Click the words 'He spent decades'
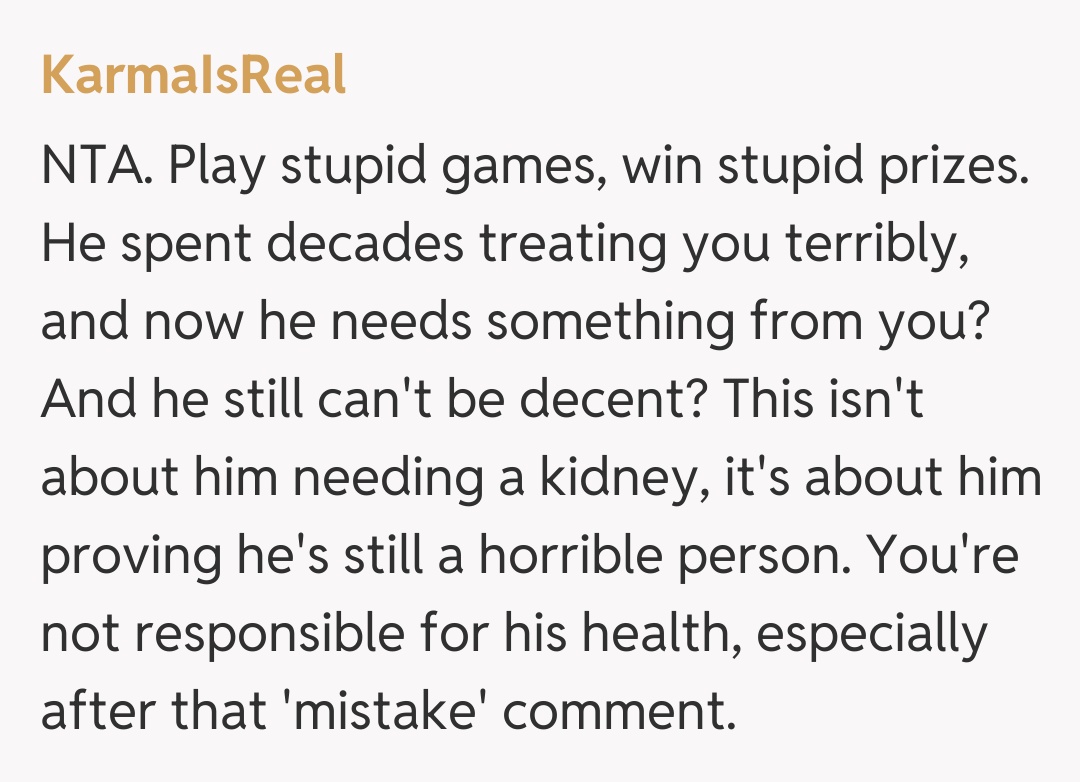 click(252, 245)
